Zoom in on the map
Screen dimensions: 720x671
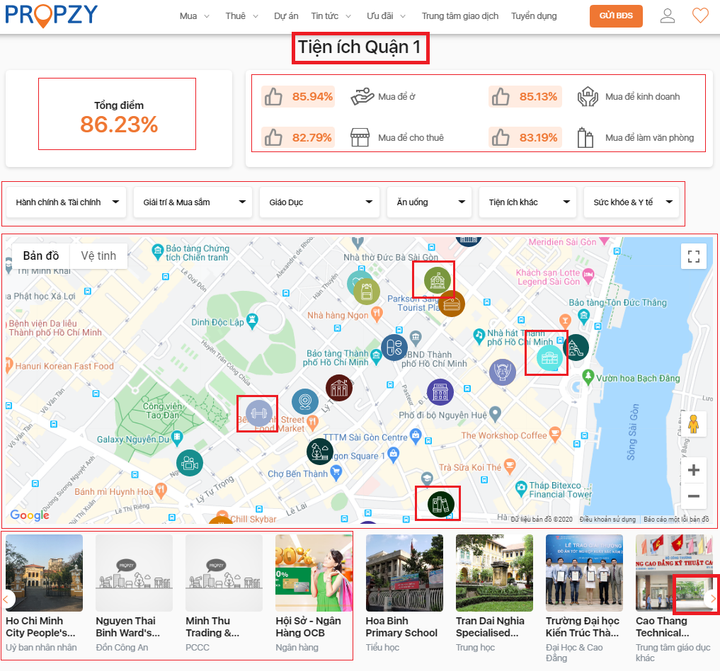point(693,470)
